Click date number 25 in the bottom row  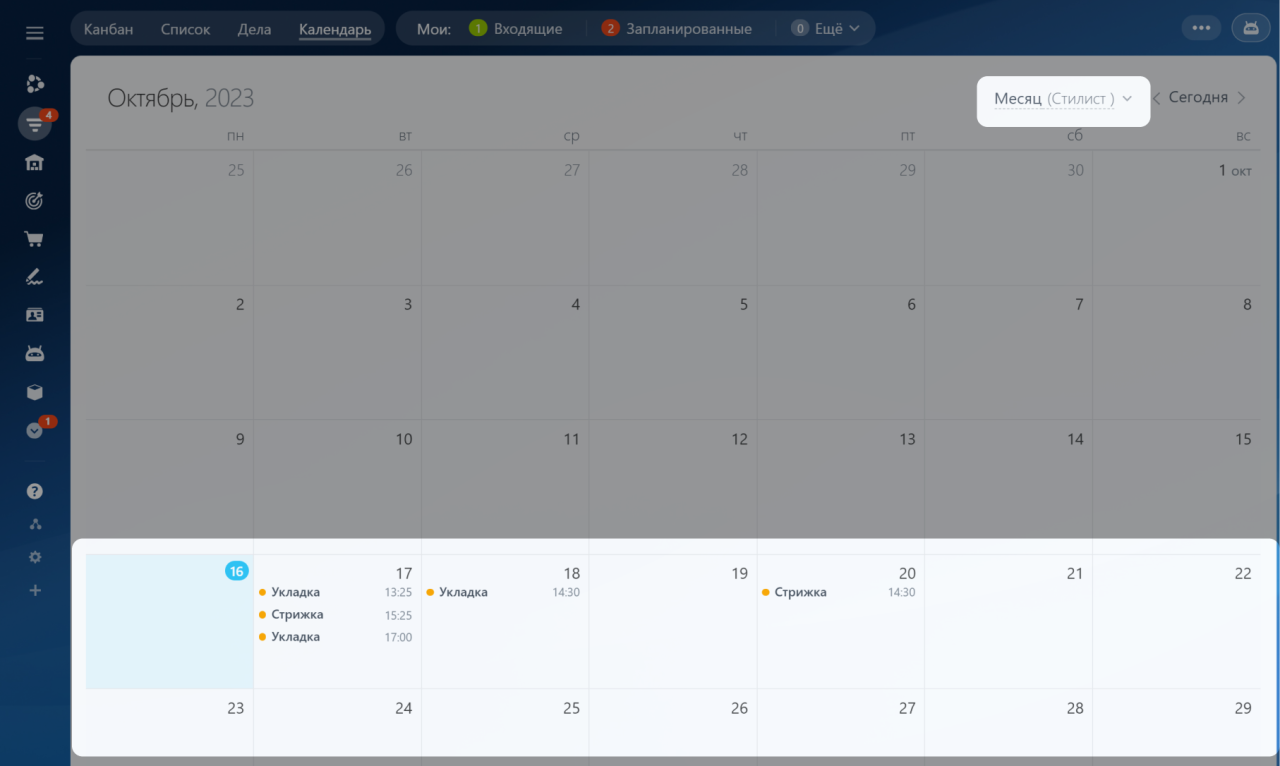[571, 708]
